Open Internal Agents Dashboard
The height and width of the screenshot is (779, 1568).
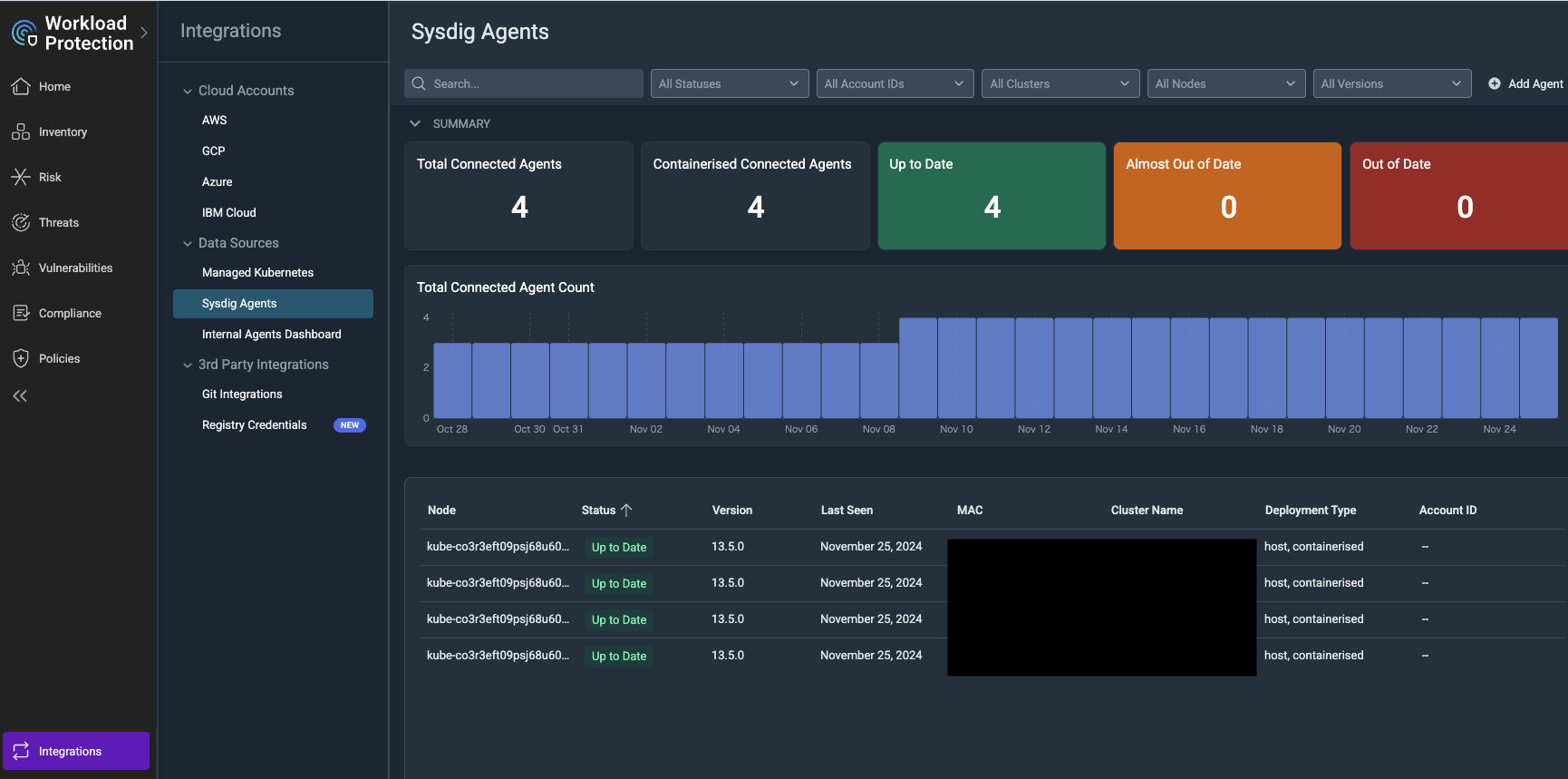pos(273,334)
